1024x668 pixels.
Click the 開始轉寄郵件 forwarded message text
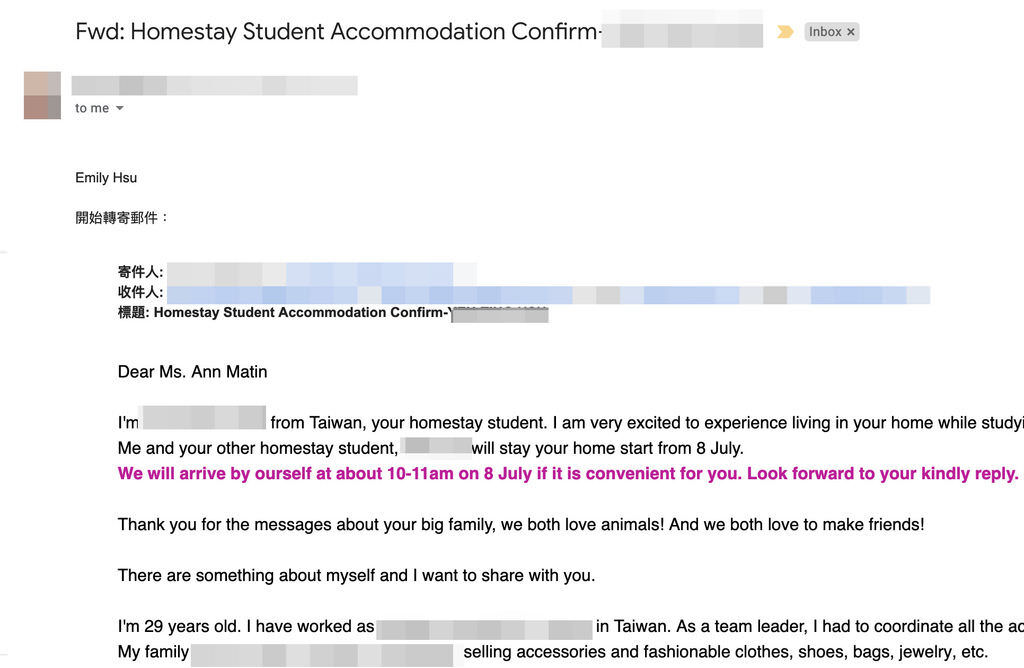point(121,218)
